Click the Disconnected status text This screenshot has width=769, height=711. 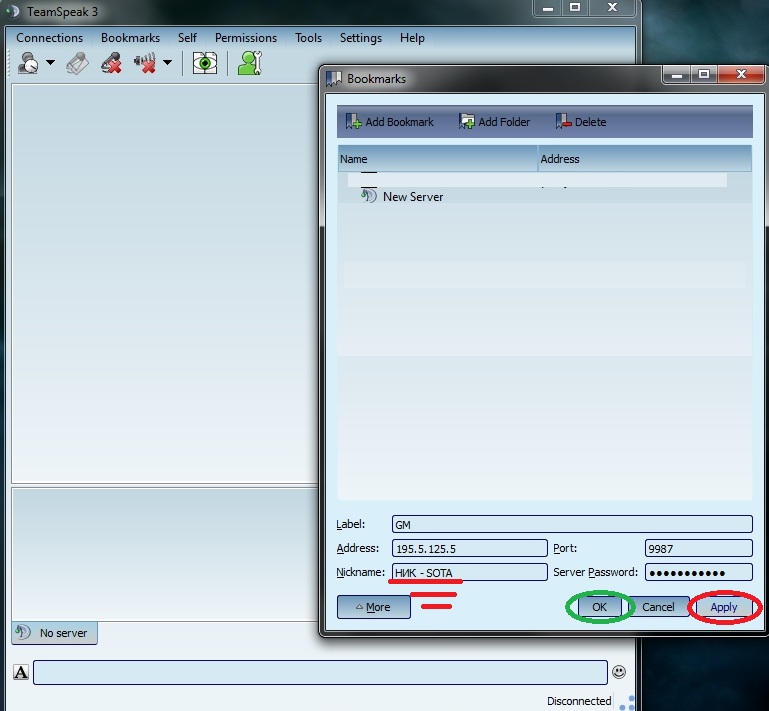coord(579,701)
